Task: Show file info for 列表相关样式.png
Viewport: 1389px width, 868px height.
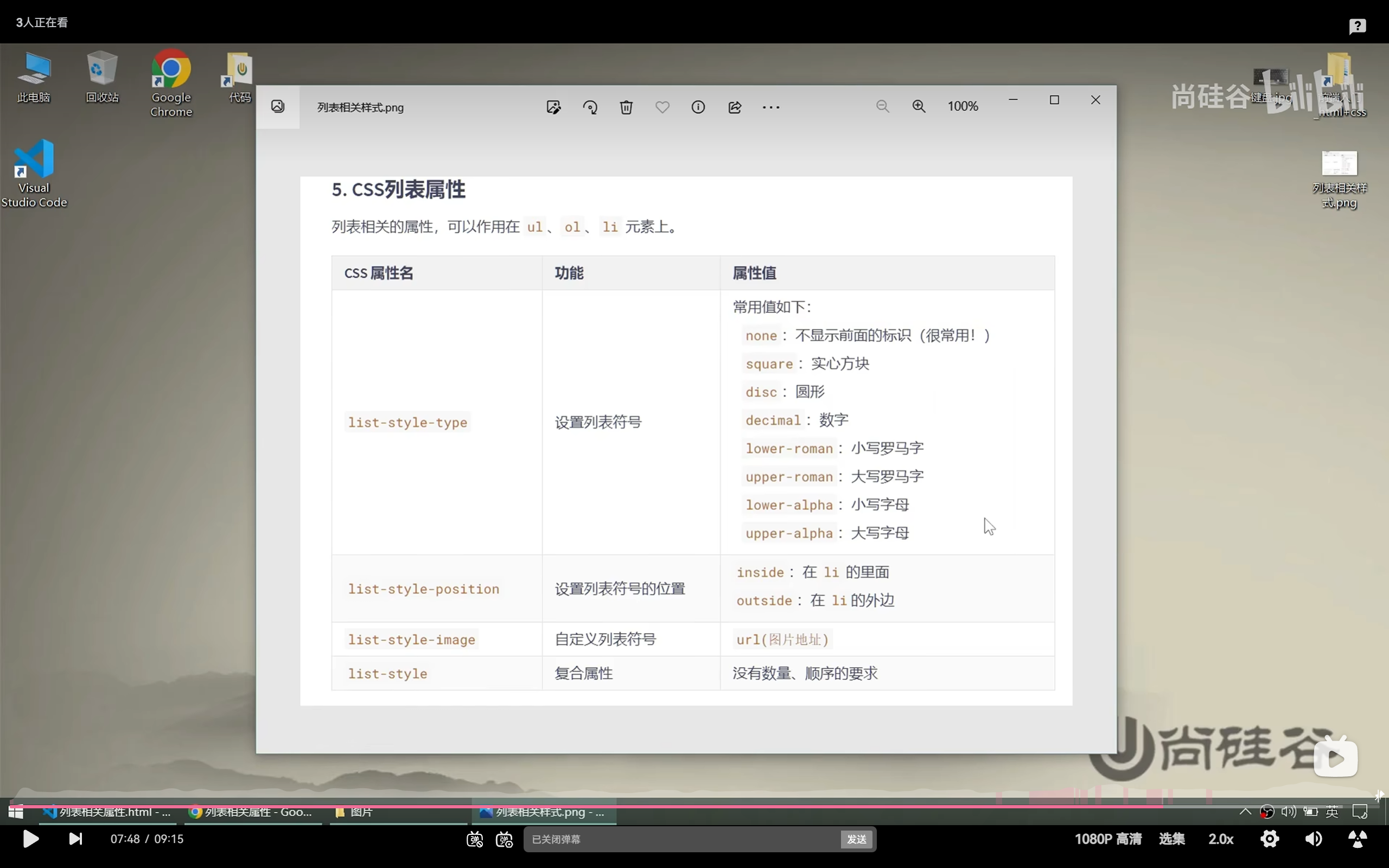Action: point(698,107)
